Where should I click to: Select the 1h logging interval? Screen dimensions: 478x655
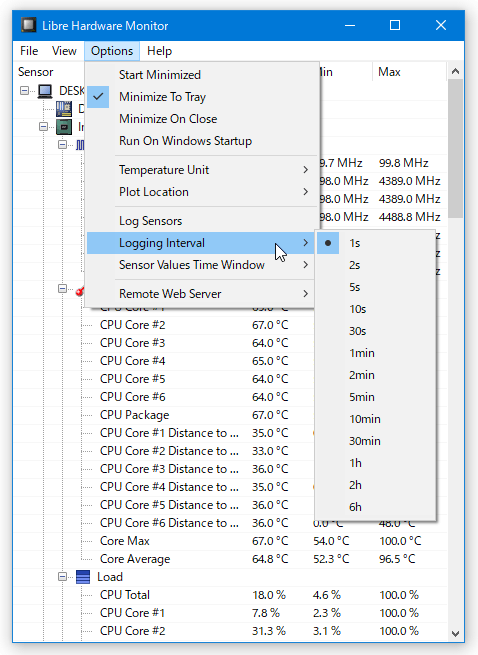click(375, 463)
